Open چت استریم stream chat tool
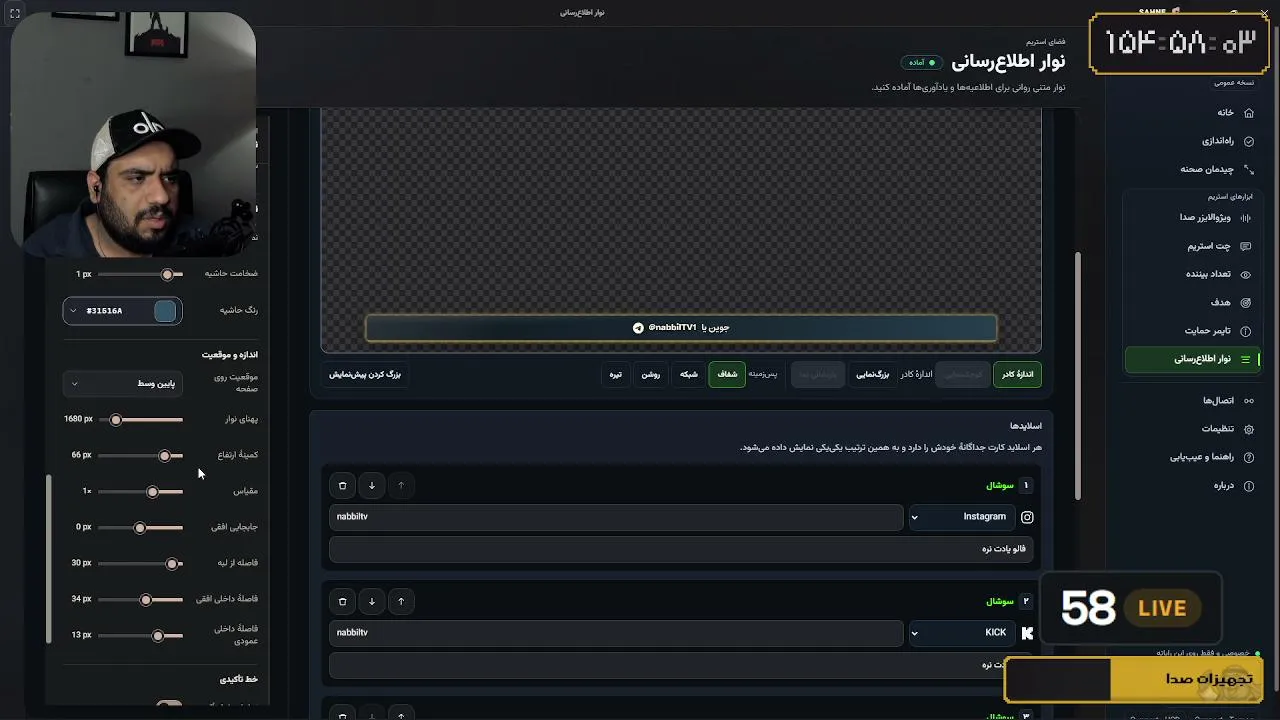This screenshot has height=720, width=1280. pos(1191,246)
